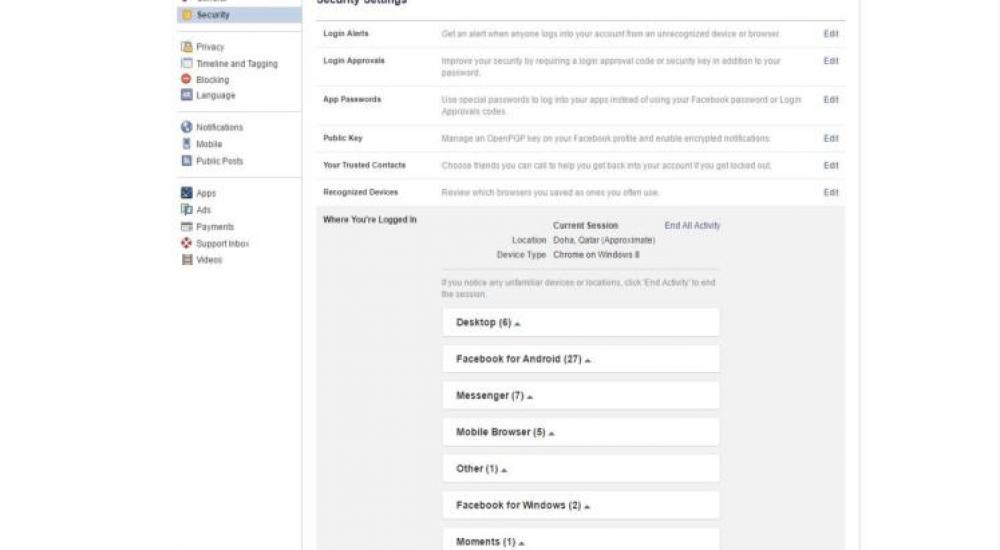Open Public Posts settings in sidebar
This screenshot has height=550, width=1000.
click(219, 161)
